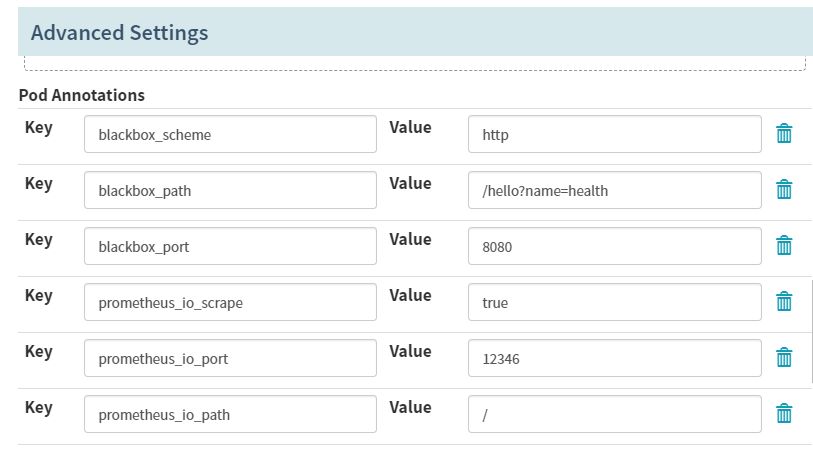Remove the blackbox_port annotation via trash icon

coord(784,246)
